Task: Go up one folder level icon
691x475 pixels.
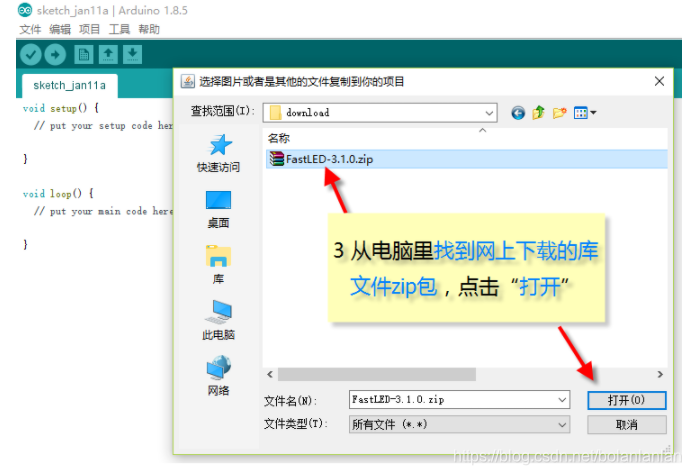Action: [538, 113]
